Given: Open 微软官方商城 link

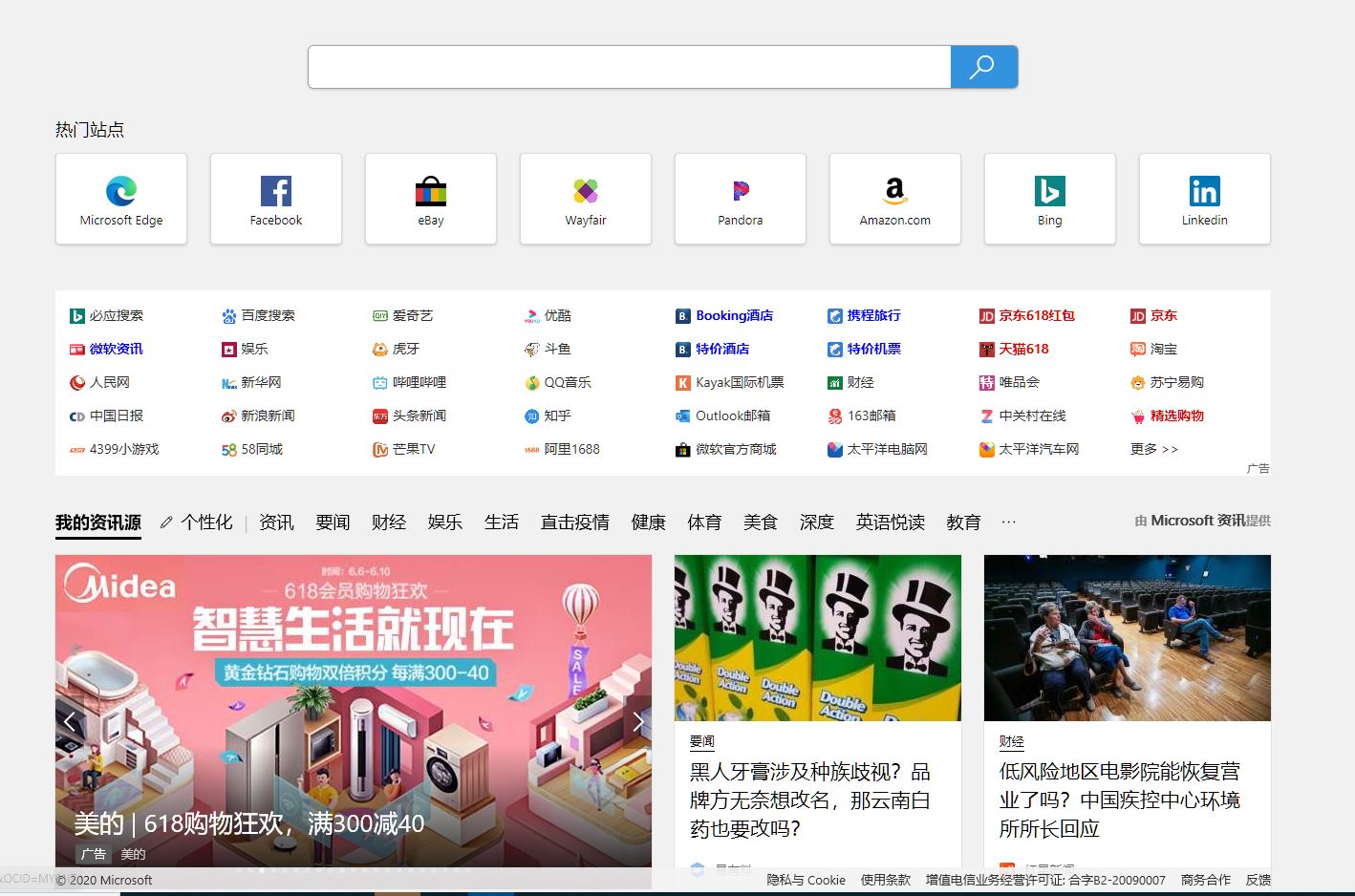Looking at the screenshot, I should click(725, 449).
